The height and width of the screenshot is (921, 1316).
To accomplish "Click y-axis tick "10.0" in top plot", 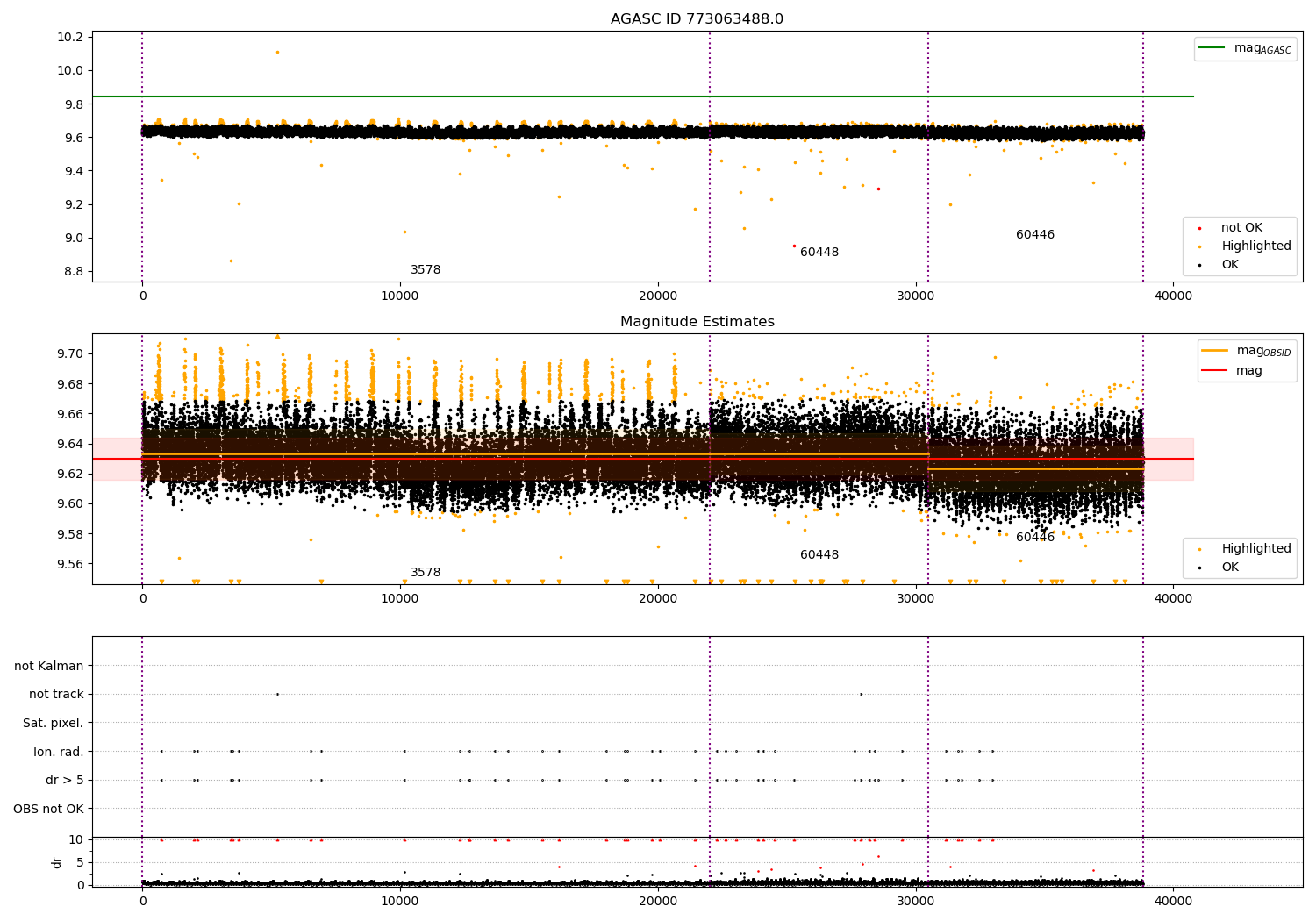I will 70,71.
